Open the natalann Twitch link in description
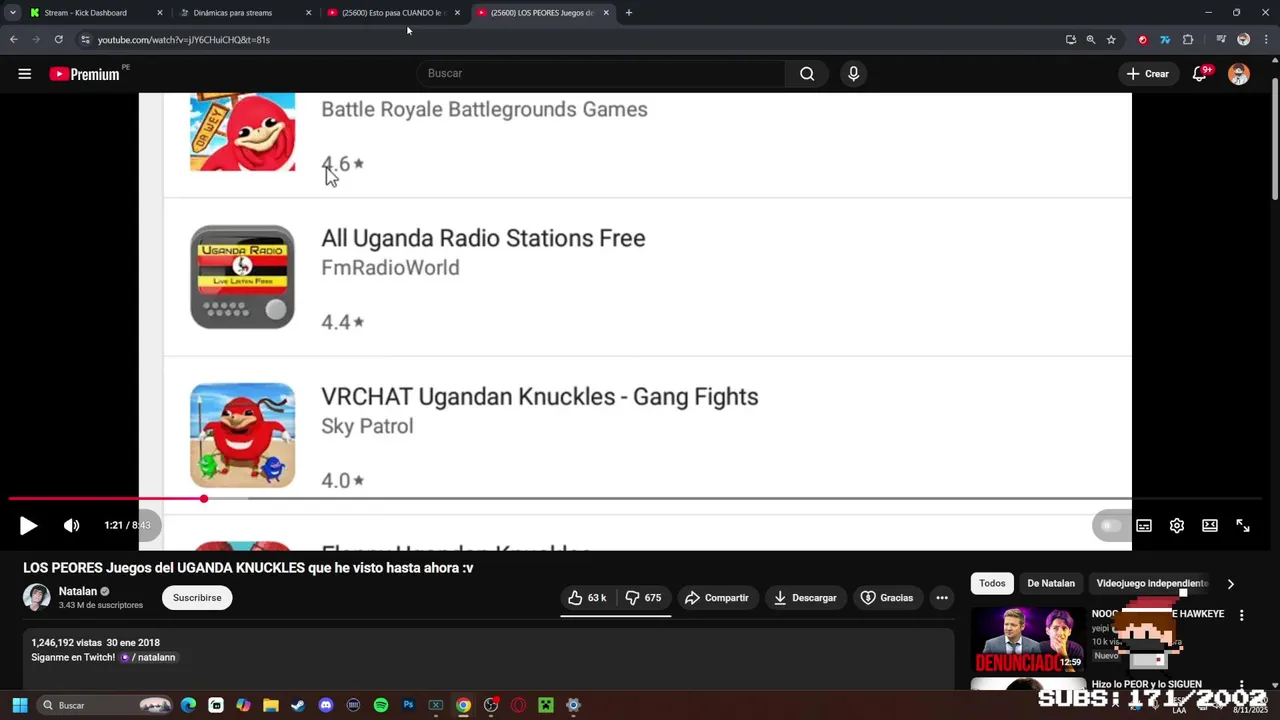 click(148, 658)
